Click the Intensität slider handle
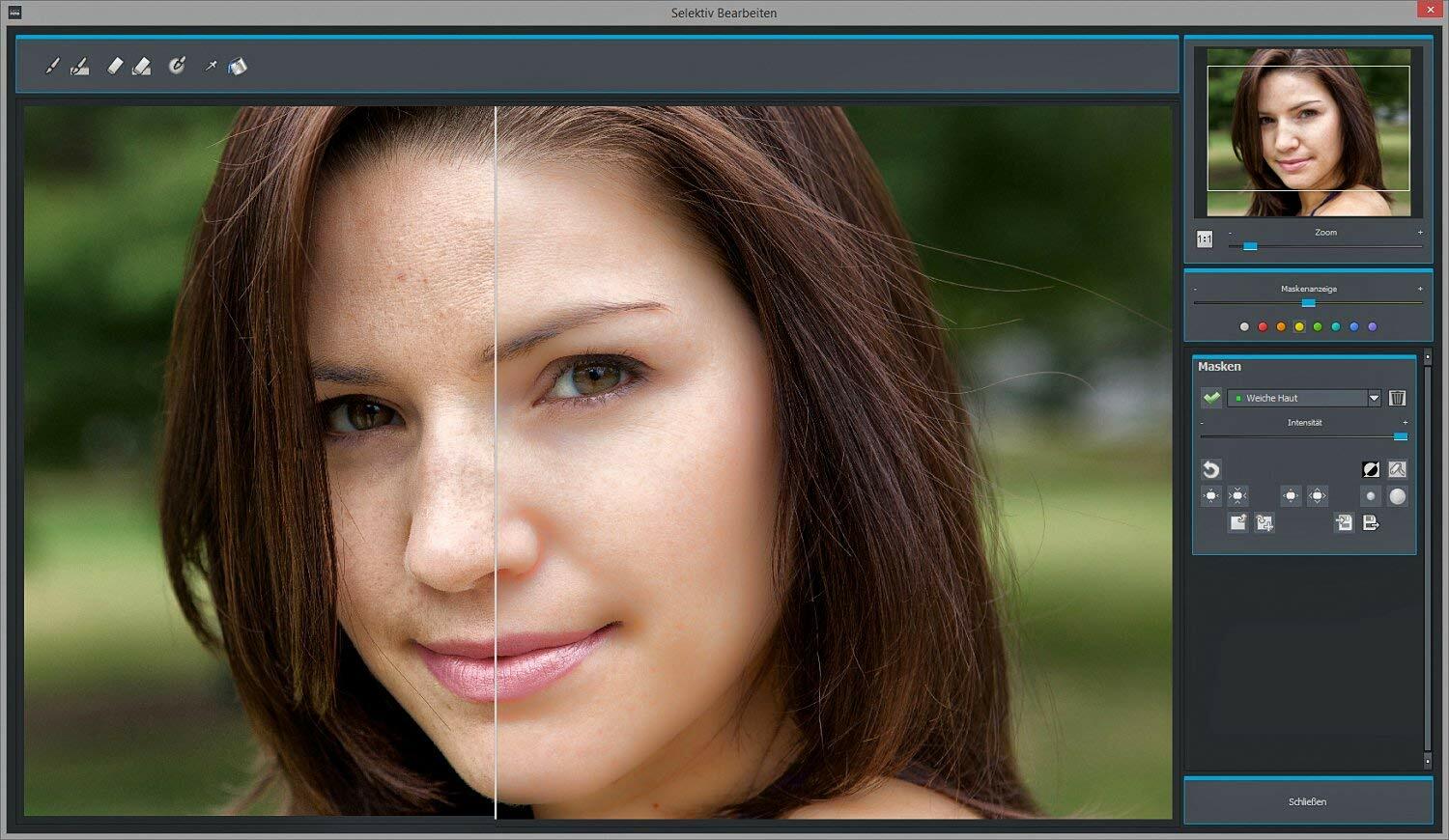1449x840 pixels. point(1401,436)
